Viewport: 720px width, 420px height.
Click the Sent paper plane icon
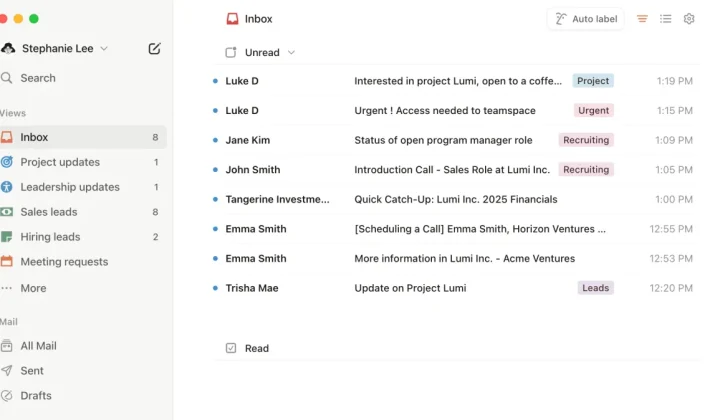[6, 370]
